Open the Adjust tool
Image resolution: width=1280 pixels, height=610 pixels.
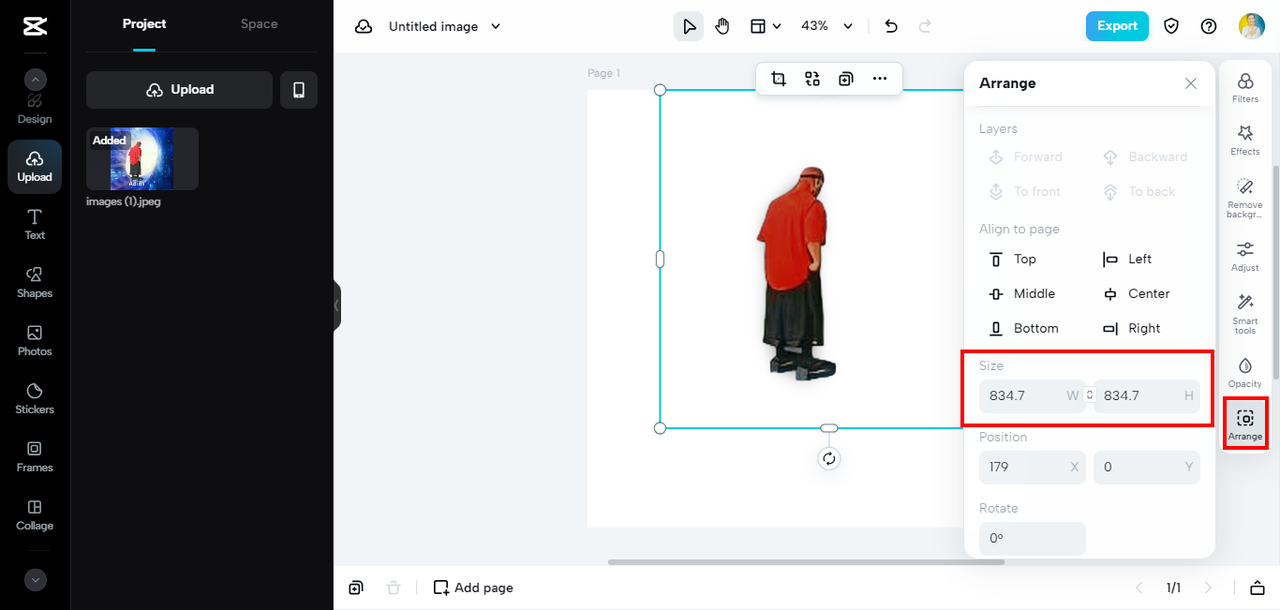tap(1245, 256)
